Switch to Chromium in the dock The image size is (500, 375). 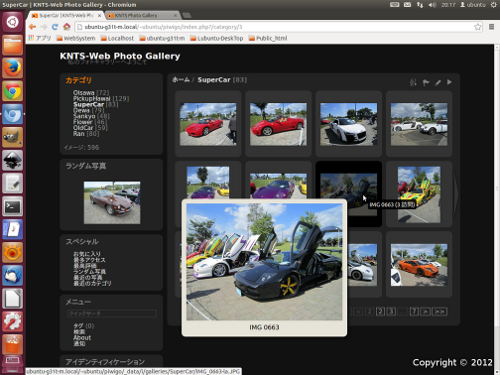(13, 114)
